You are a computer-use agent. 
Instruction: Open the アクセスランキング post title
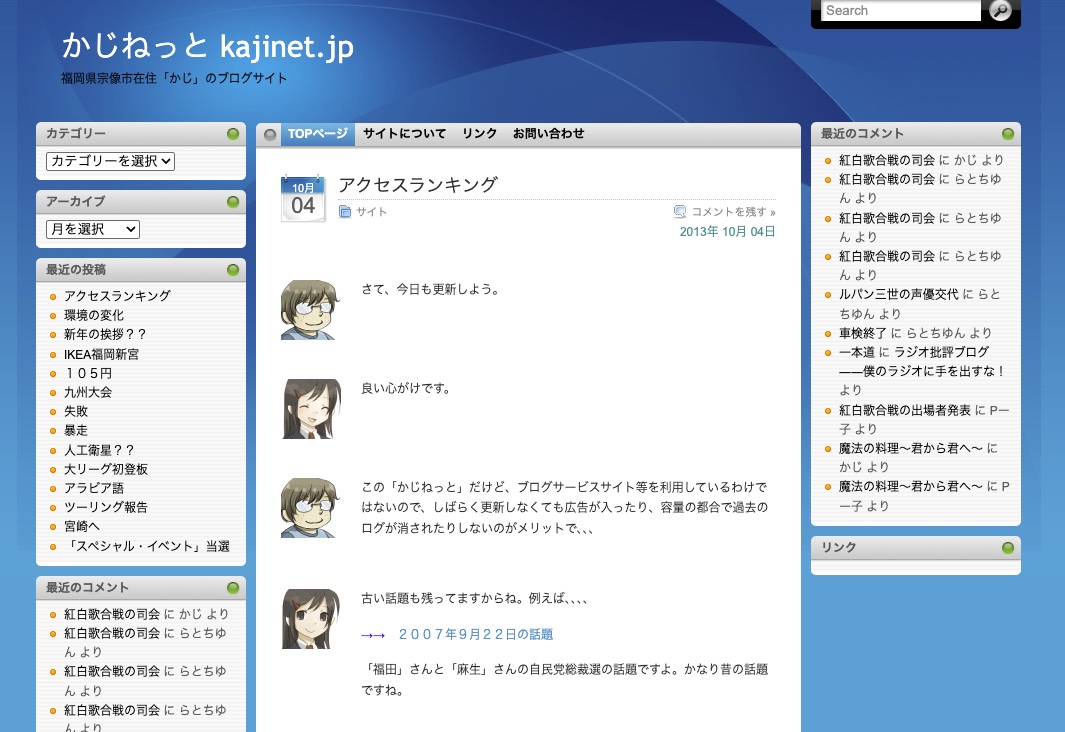418,185
